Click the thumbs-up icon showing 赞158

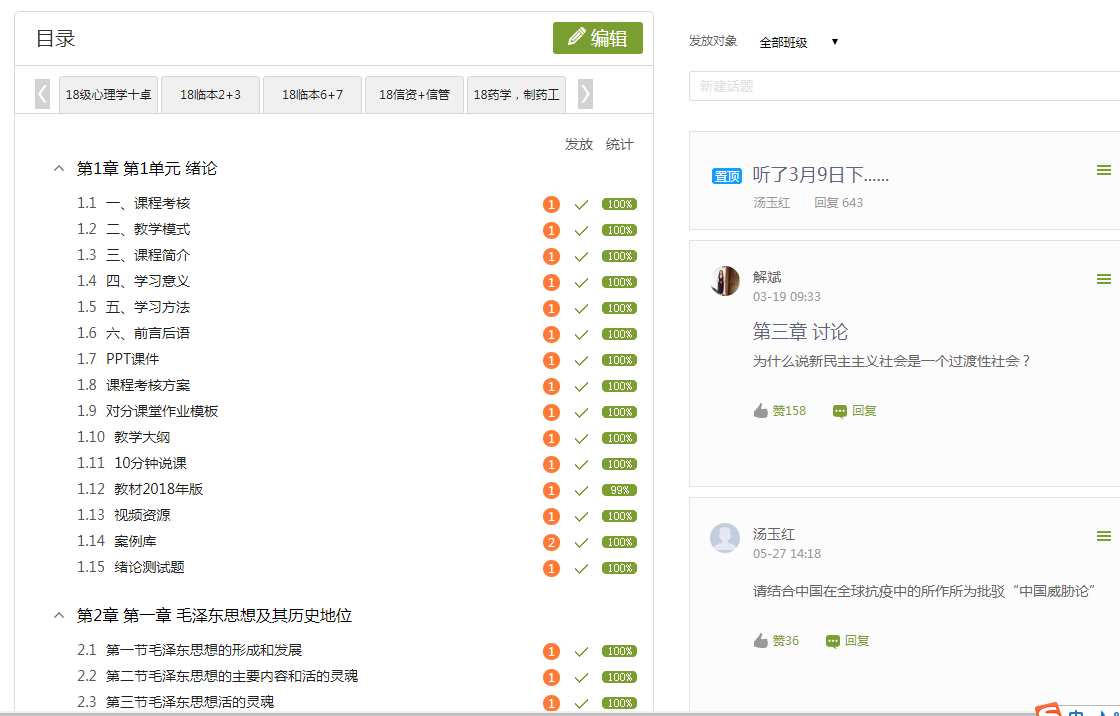761,410
